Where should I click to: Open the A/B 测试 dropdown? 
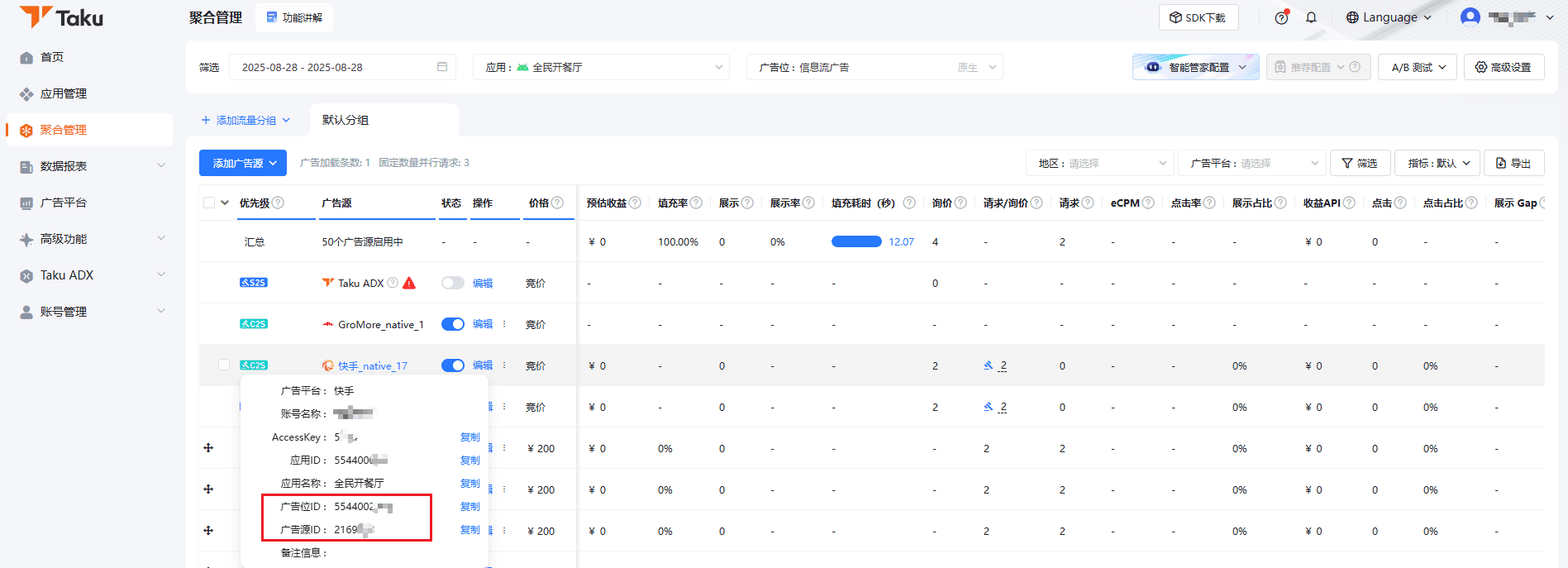tap(1418, 67)
